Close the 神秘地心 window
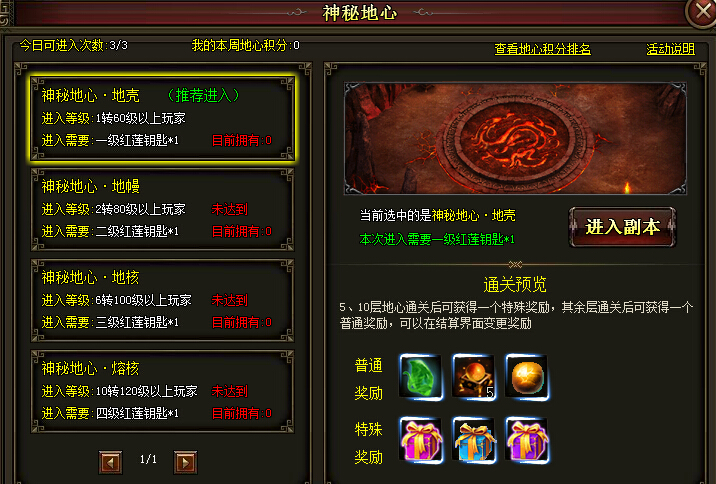Image resolution: width=716 pixels, height=484 pixels. pos(702,12)
